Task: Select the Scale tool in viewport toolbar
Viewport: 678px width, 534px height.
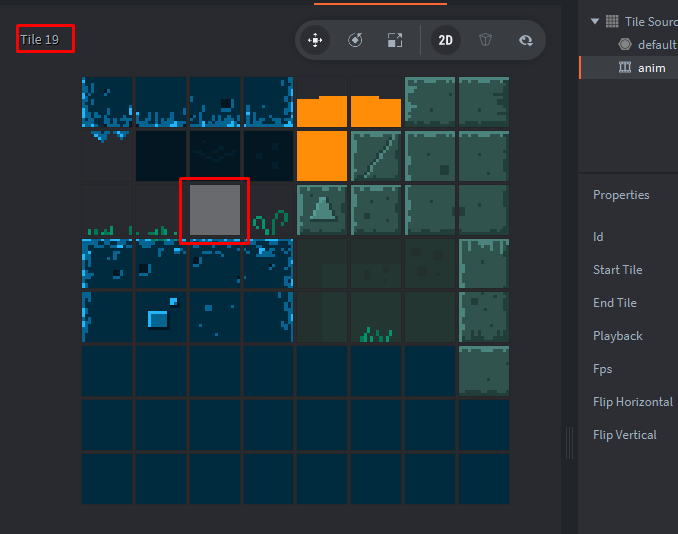Action: click(394, 40)
